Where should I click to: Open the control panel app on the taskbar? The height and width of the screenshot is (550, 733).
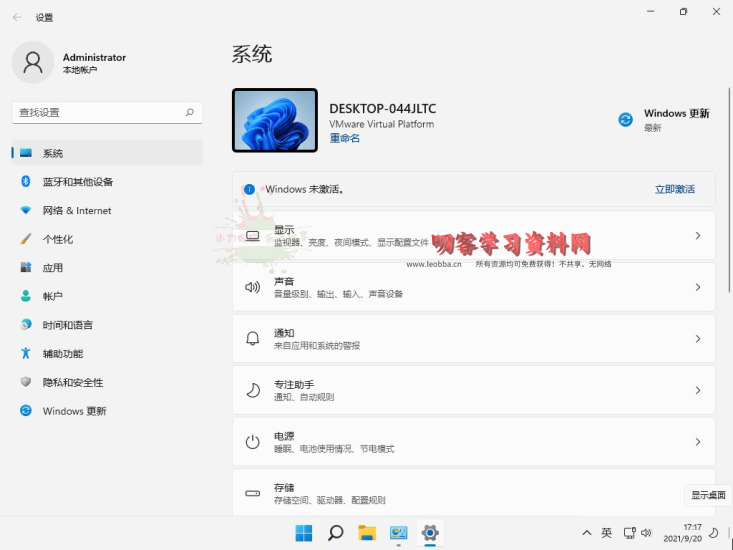[398, 533]
